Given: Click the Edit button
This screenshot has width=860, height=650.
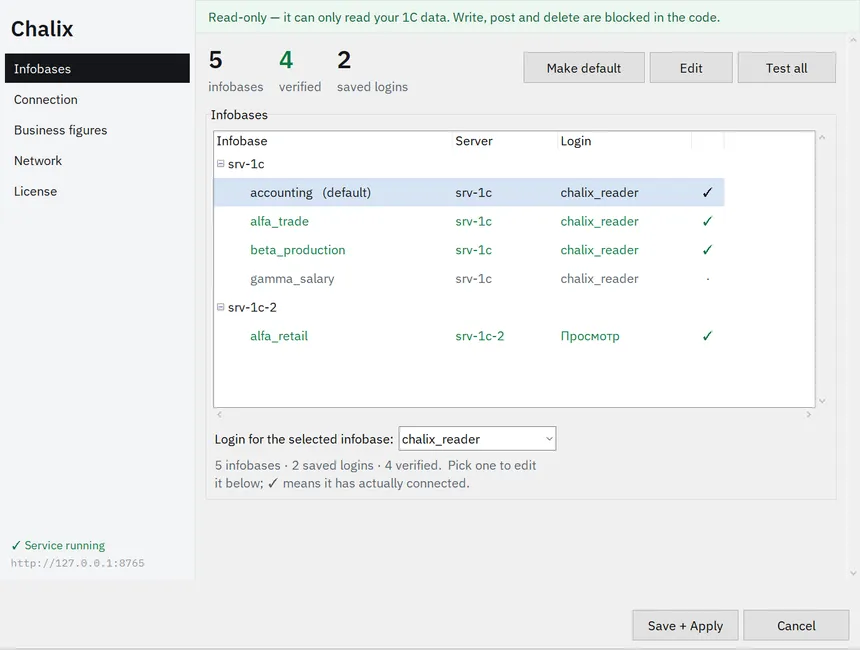Looking at the screenshot, I should click(x=691, y=68).
